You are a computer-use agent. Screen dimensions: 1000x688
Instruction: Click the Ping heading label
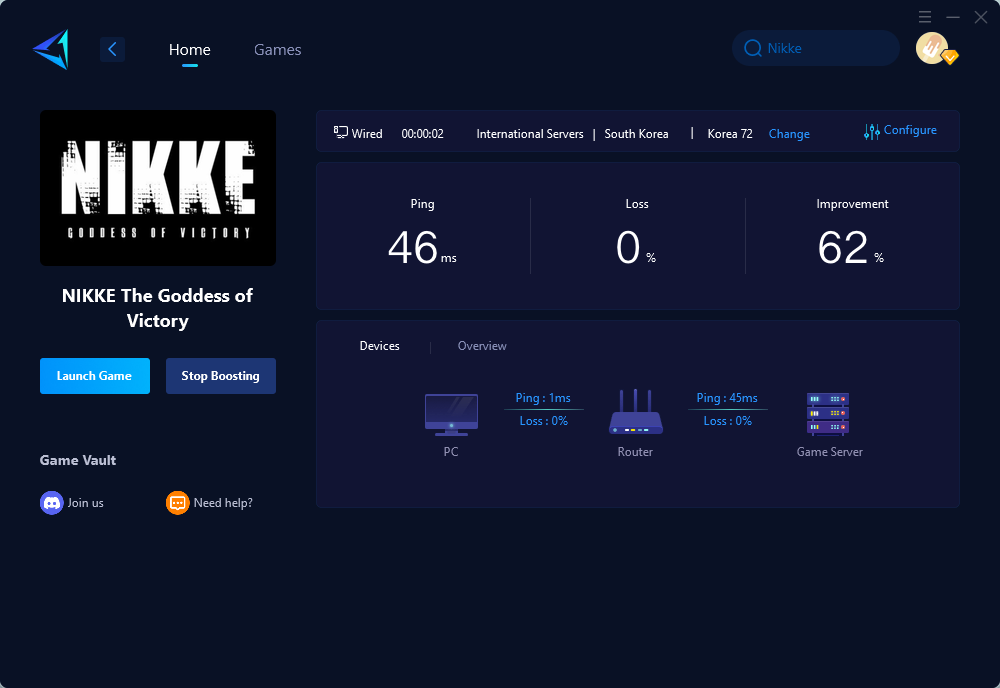(x=422, y=204)
